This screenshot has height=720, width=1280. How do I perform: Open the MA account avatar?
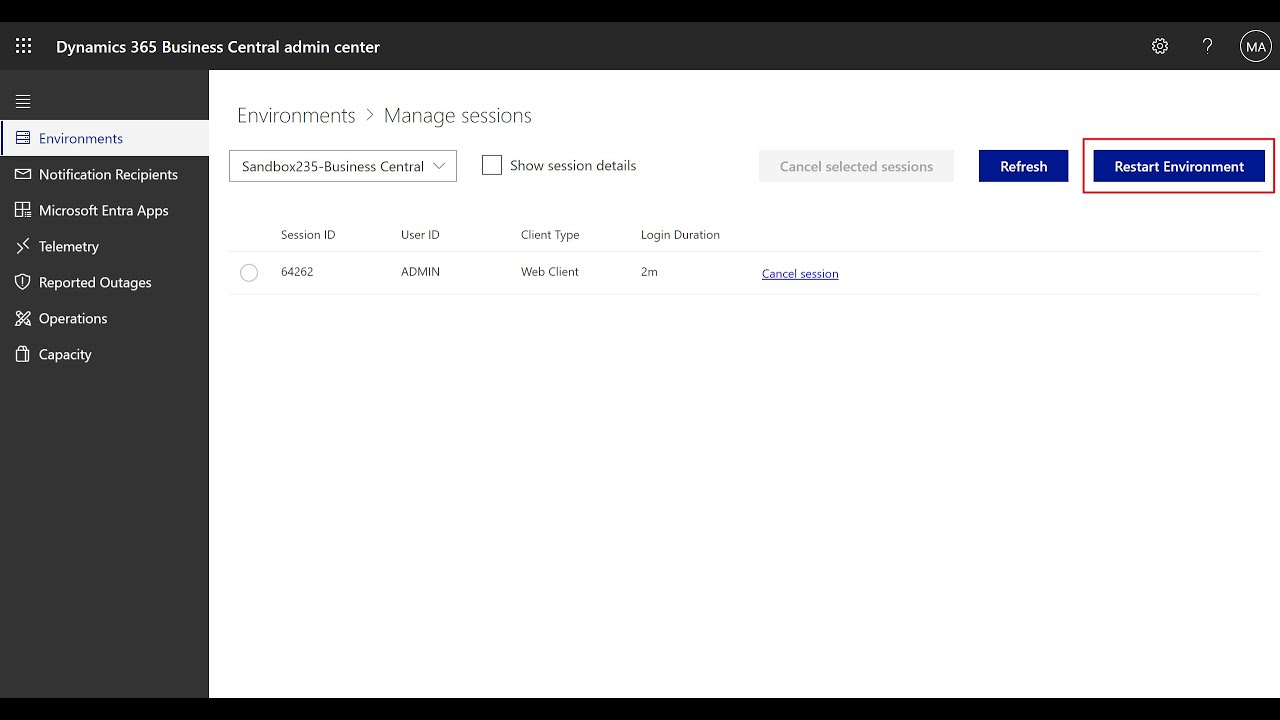pyautogui.click(x=1255, y=46)
